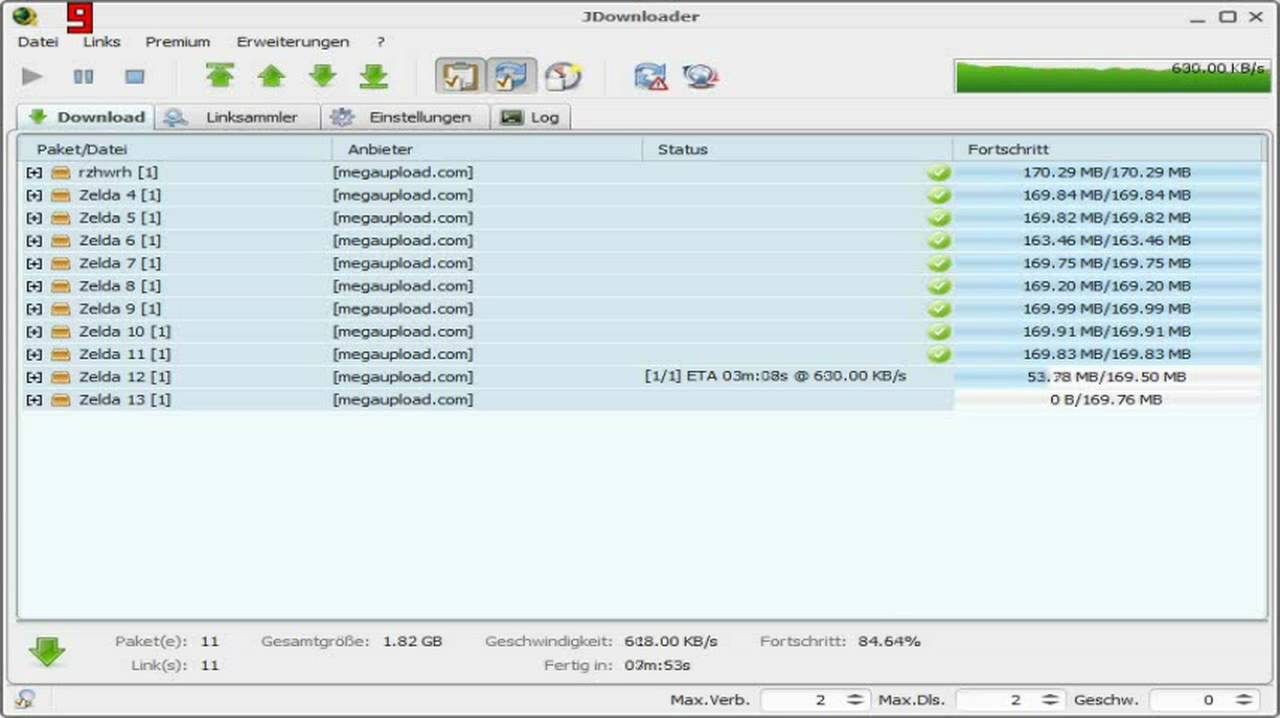This screenshot has width=1280, height=718.
Task: Open the Erweiterungen menu
Action: pos(293,42)
